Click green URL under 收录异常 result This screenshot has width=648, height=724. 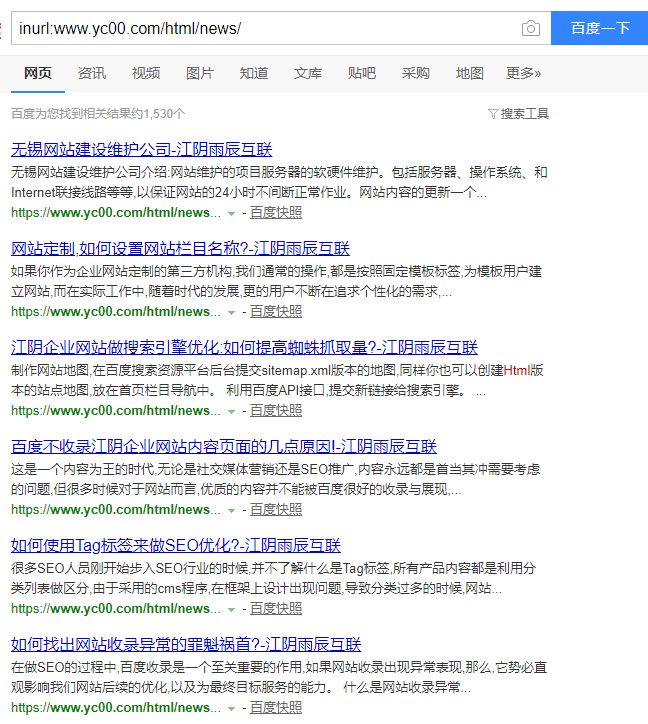coord(116,707)
